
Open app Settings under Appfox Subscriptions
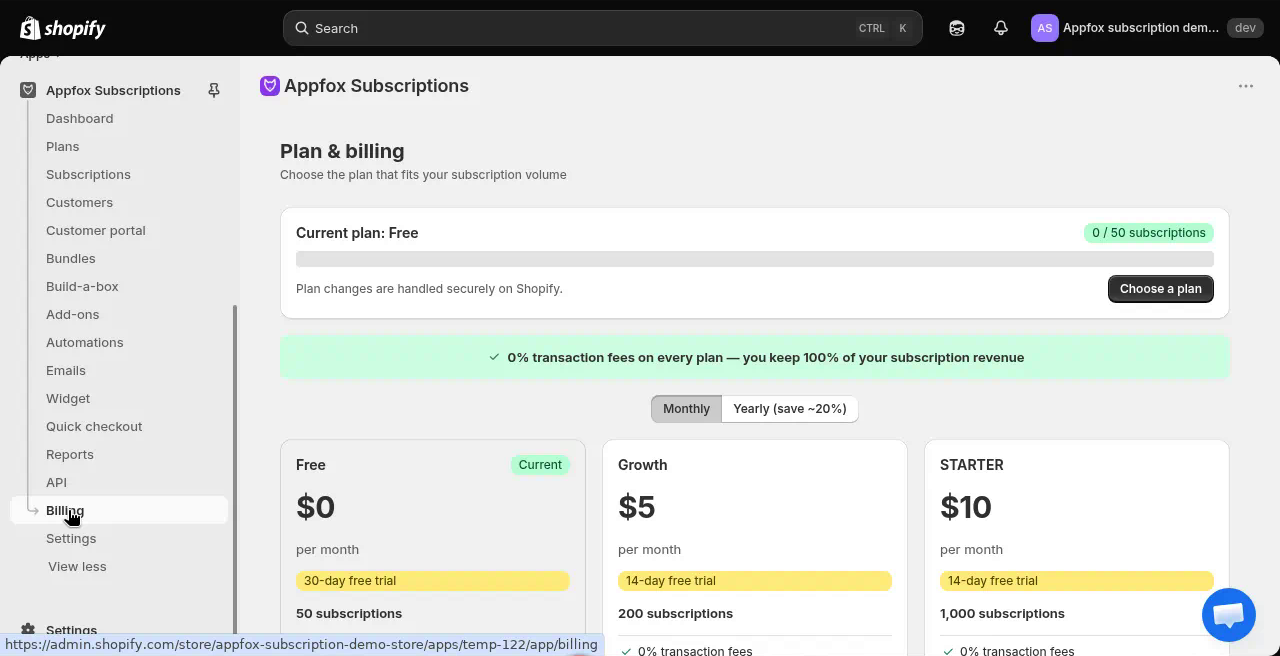(x=71, y=538)
